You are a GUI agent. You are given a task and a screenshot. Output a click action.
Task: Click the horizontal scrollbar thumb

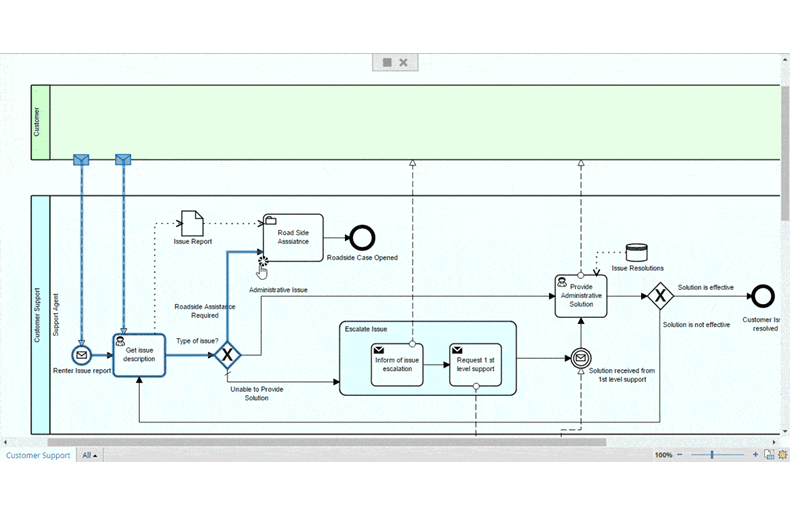325,441
